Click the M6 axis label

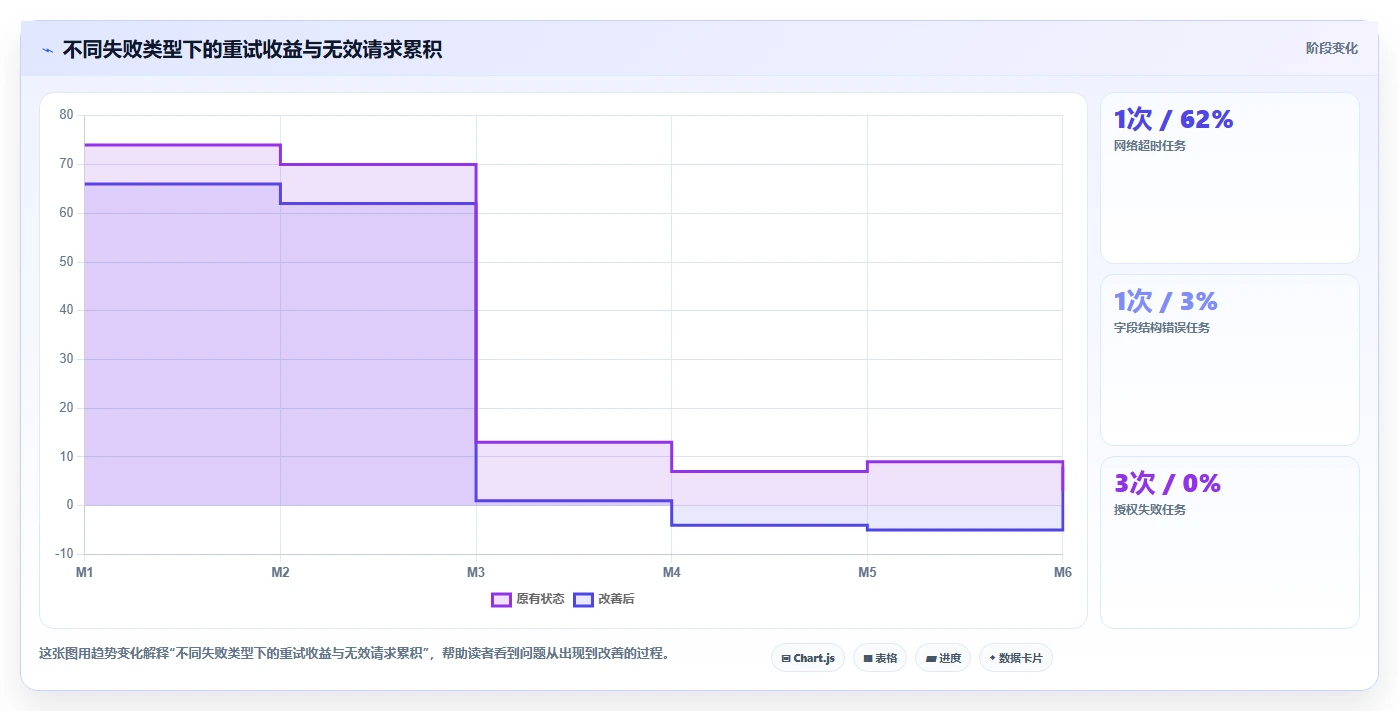pyautogui.click(x=1063, y=572)
